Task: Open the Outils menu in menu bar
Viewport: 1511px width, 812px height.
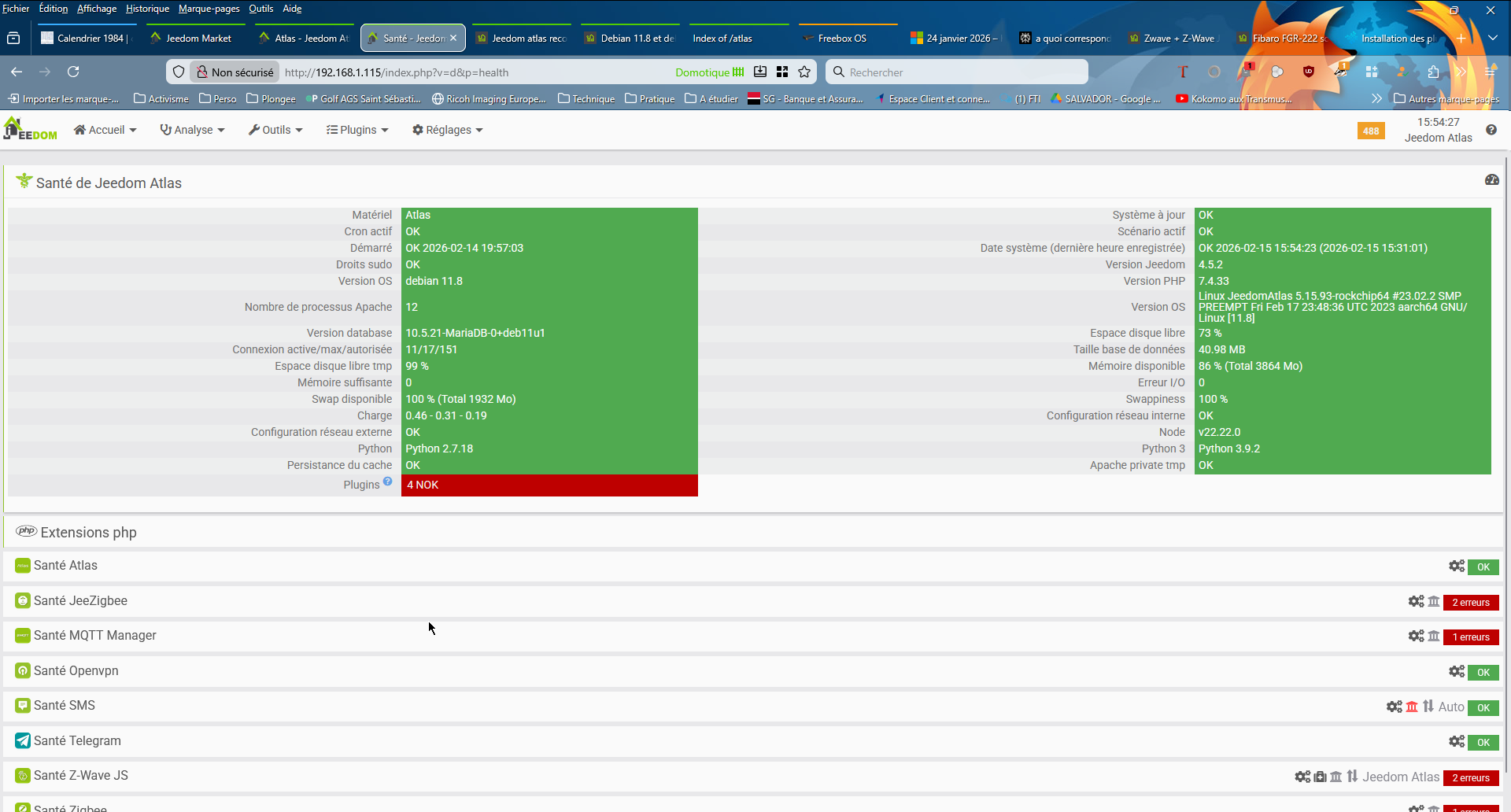Action: click(x=261, y=9)
